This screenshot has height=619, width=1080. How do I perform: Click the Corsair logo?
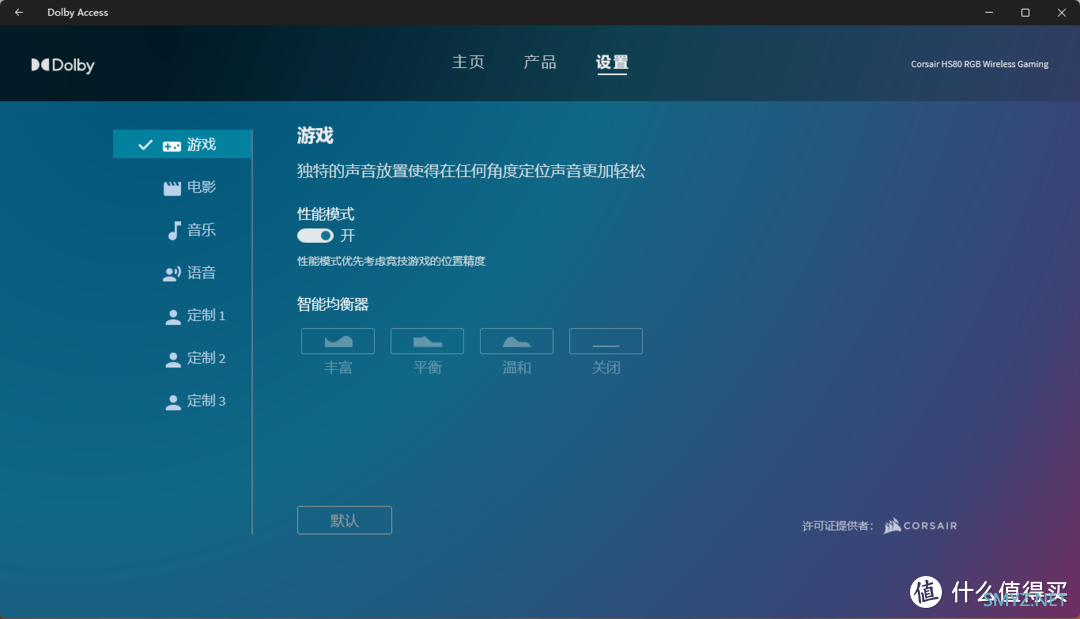(x=920, y=525)
